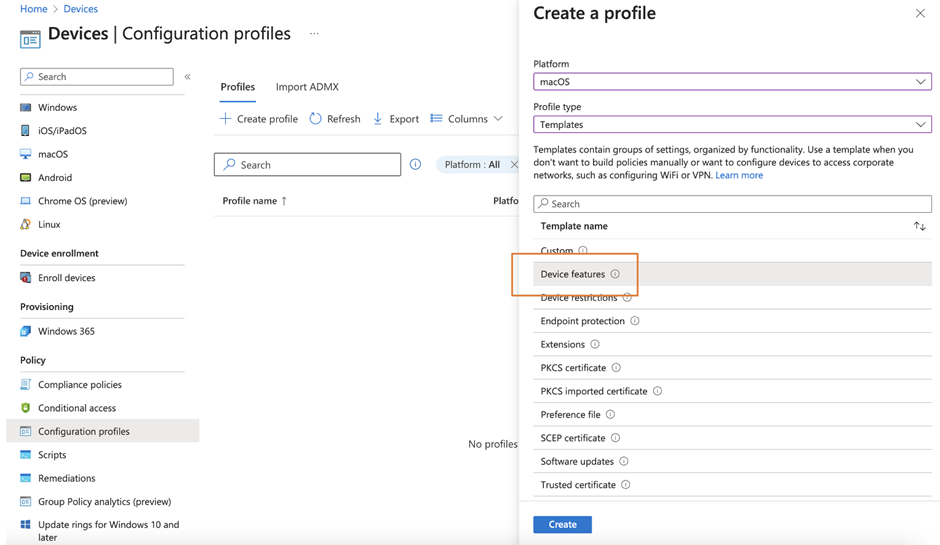
Task: Click Create profile in toolbar
Action: pos(258,119)
